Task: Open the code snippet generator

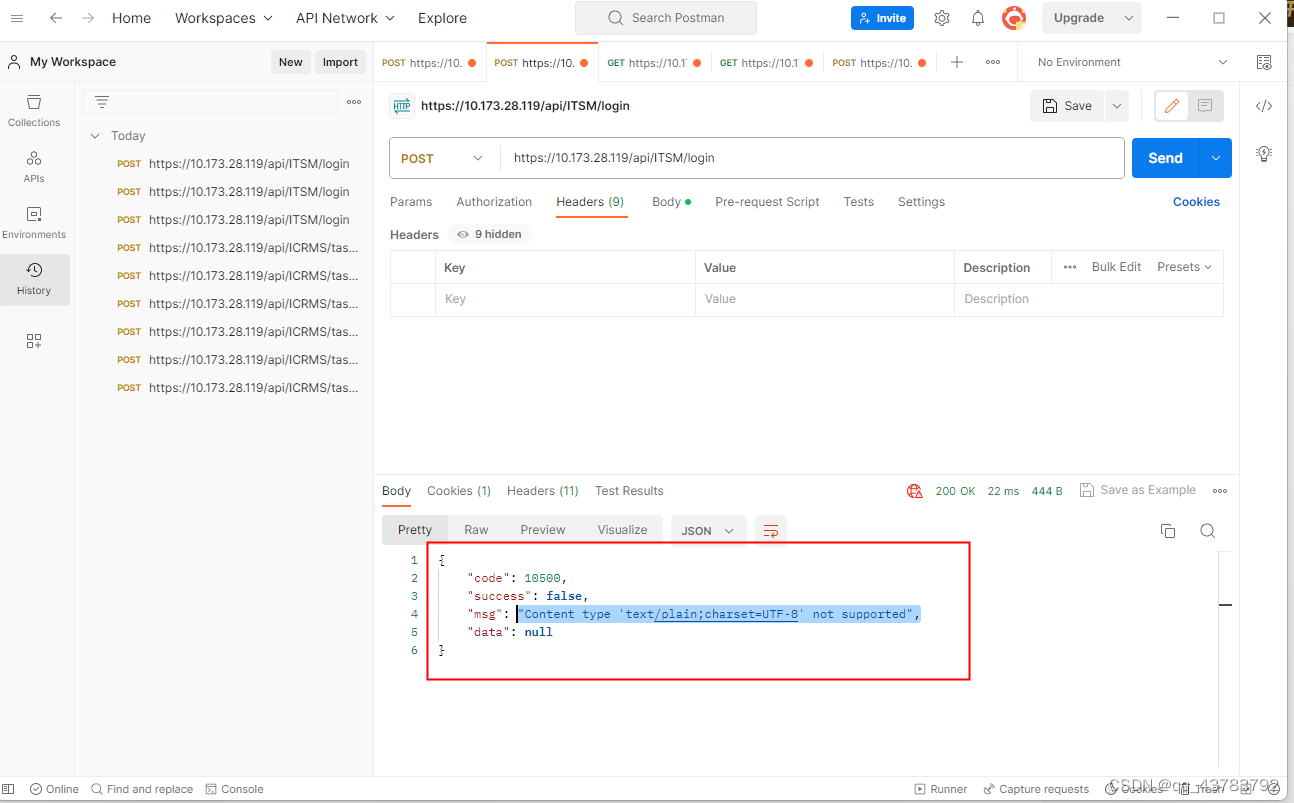Action: [1264, 104]
